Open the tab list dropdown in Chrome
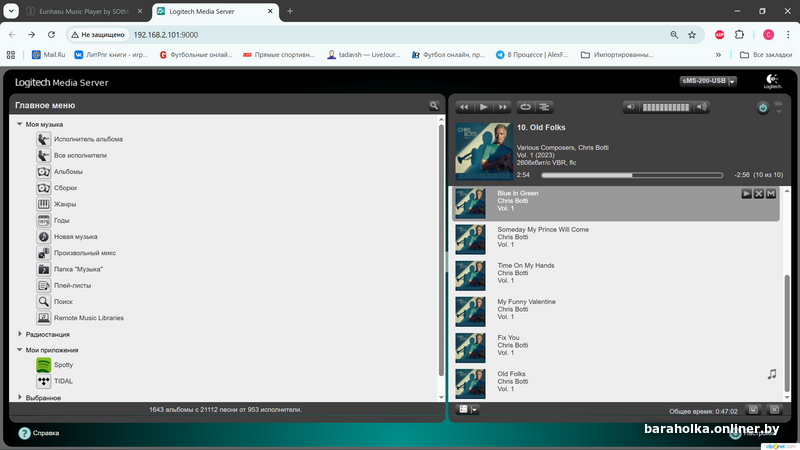The height and width of the screenshot is (450, 800). tap(11, 11)
